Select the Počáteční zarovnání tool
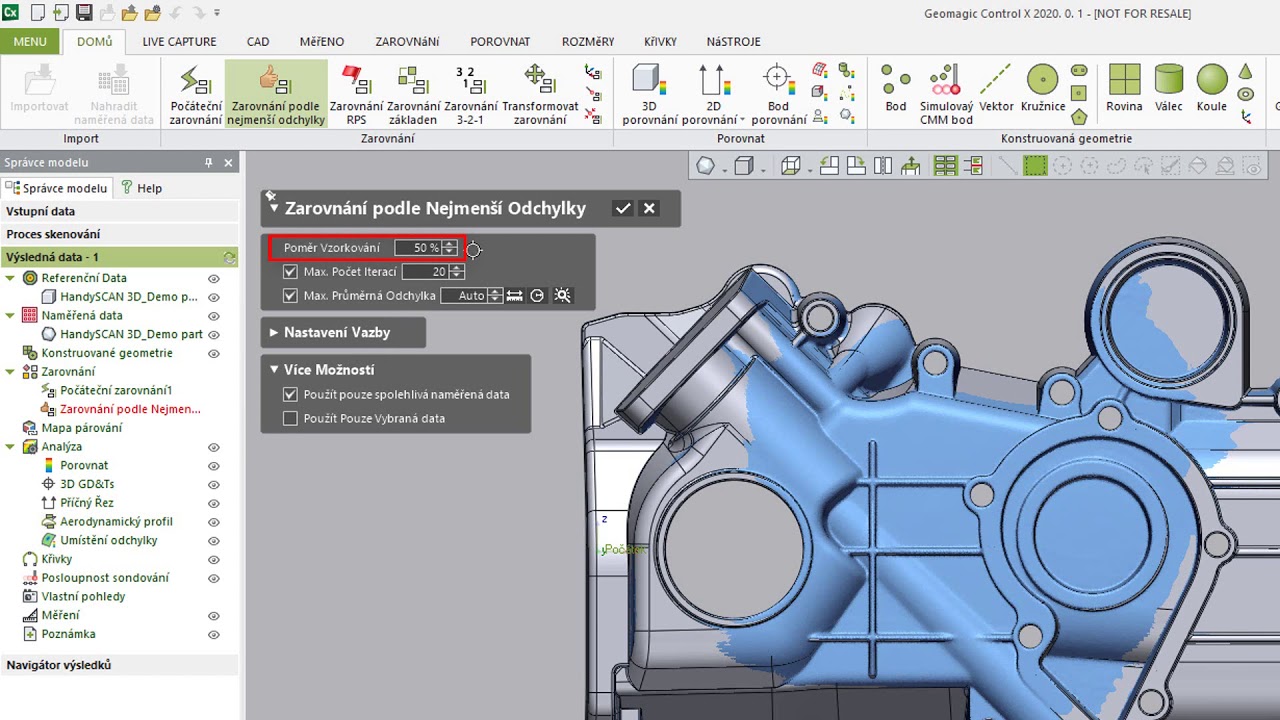The height and width of the screenshot is (720, 1280). [195, 95]
